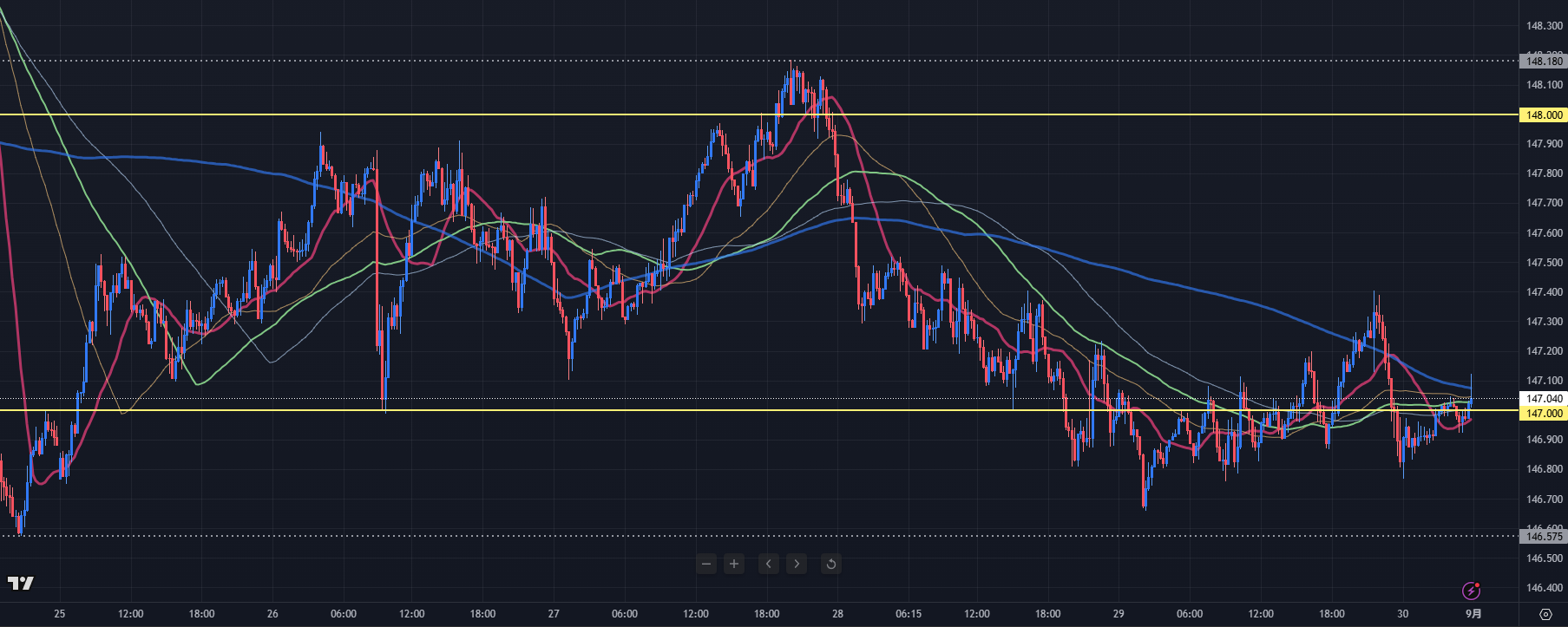
Task: Click the gray 146.575 low price label
Action: click(x=1544, y=537)
